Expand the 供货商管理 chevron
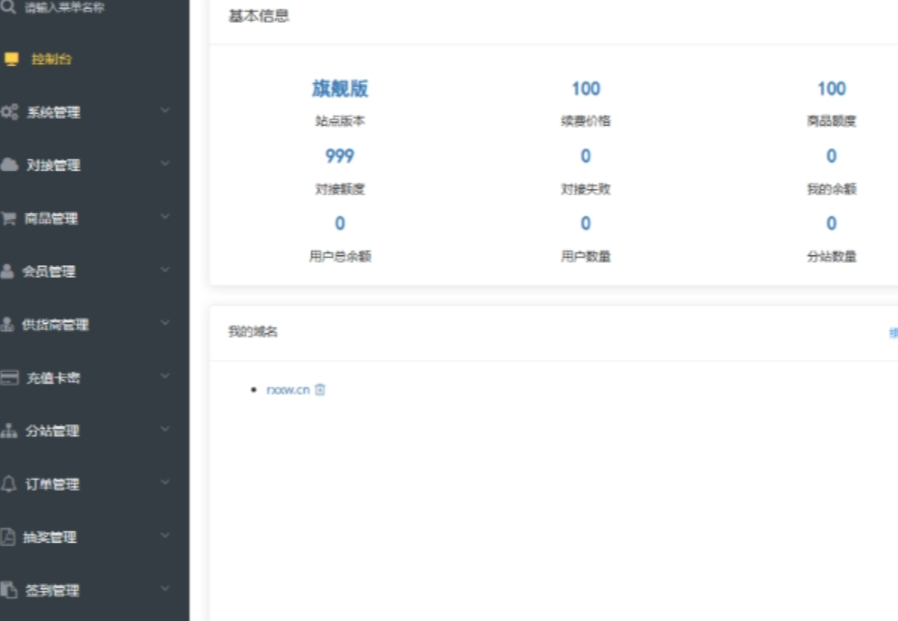898x621 pixels. [165, 323]
